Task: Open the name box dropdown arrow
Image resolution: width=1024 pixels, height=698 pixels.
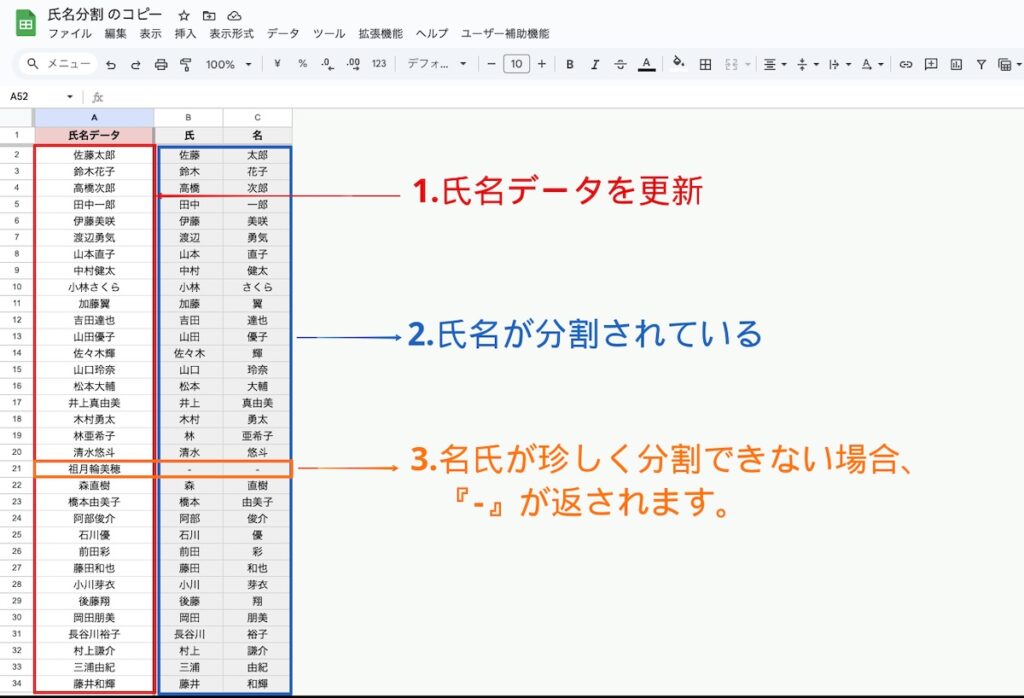Action: tap(70, 97)
